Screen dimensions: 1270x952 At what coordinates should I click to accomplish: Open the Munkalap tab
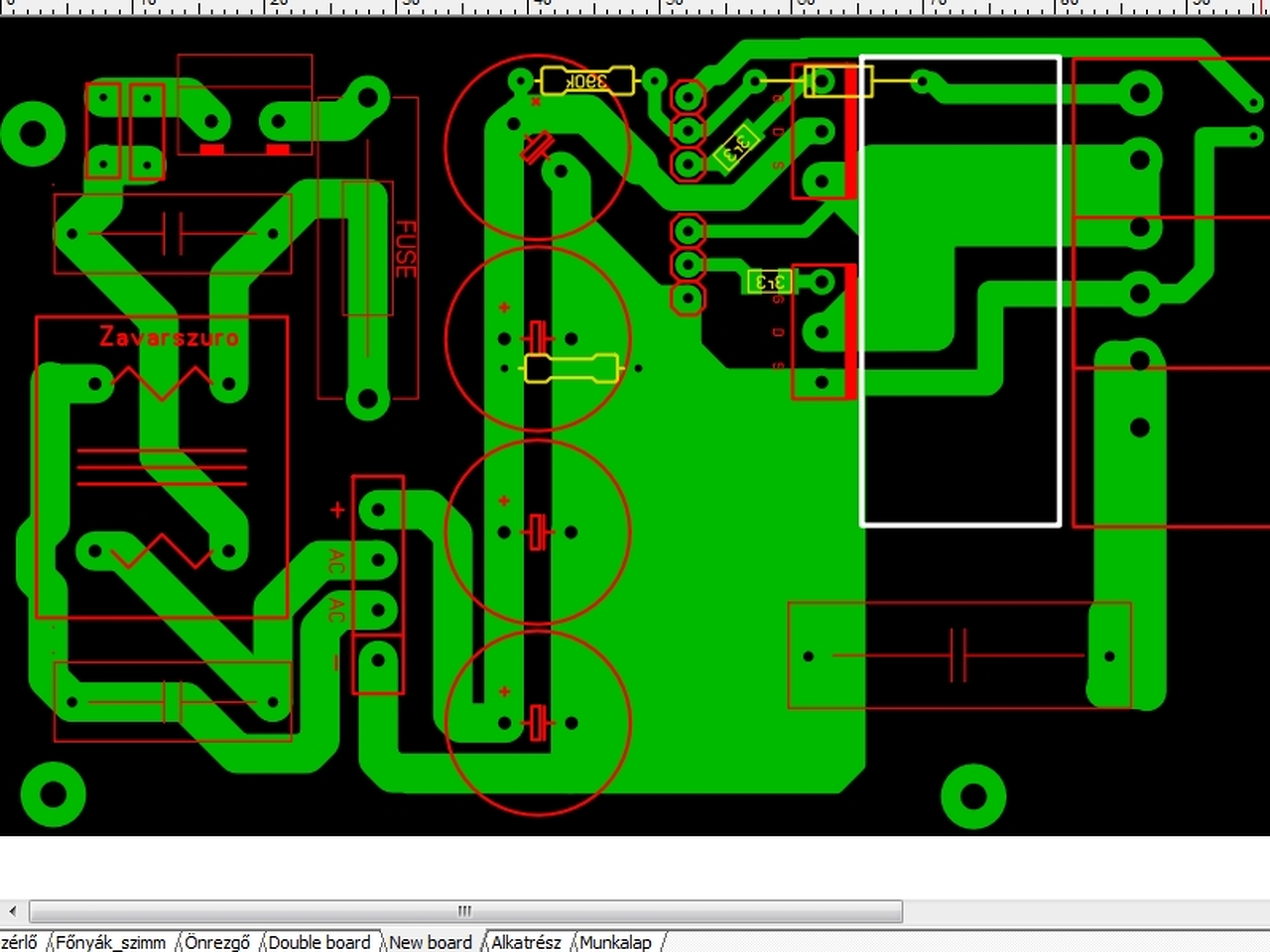pos(615,942)
